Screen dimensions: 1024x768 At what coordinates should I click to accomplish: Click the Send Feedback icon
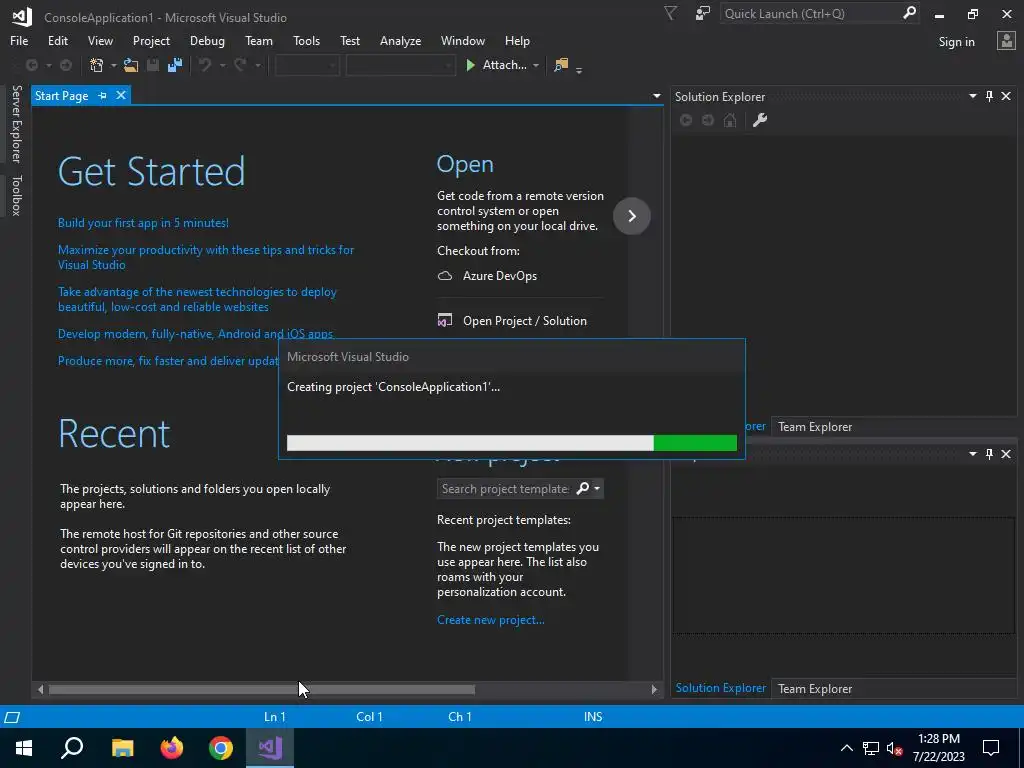[x=703, y=13]
